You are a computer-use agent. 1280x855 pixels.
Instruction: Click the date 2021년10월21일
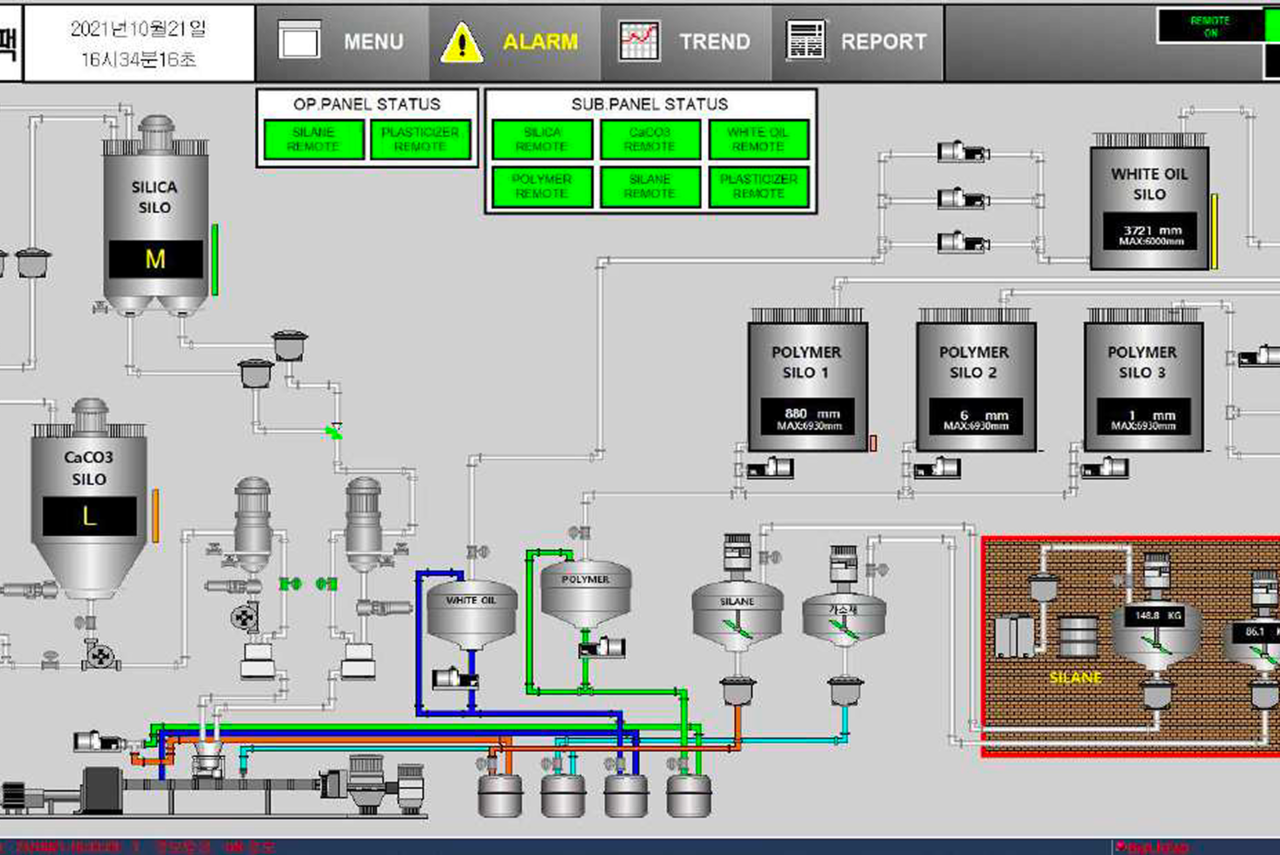(138, 29)
